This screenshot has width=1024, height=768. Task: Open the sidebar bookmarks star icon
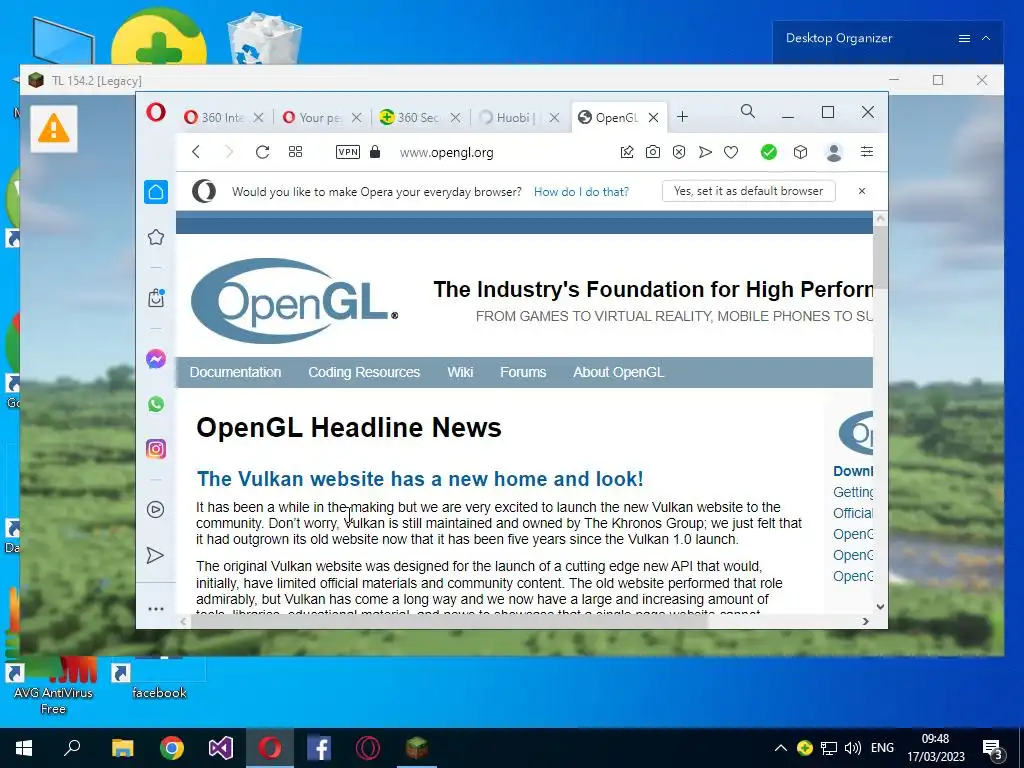(x=156, y=237)
